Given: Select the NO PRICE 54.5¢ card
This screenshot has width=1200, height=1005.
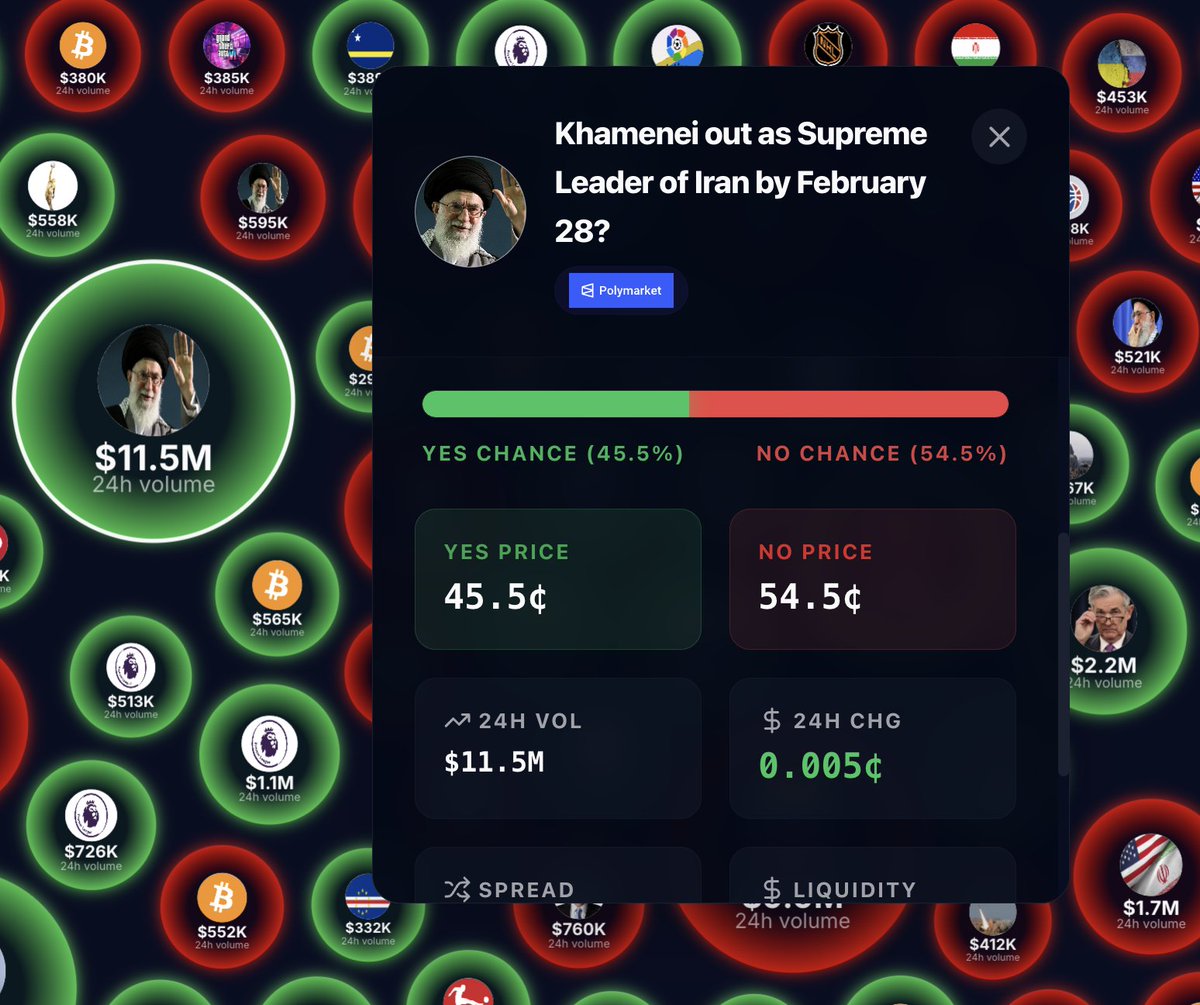Looking at the screenshot, I should click(x=873, y=579).
